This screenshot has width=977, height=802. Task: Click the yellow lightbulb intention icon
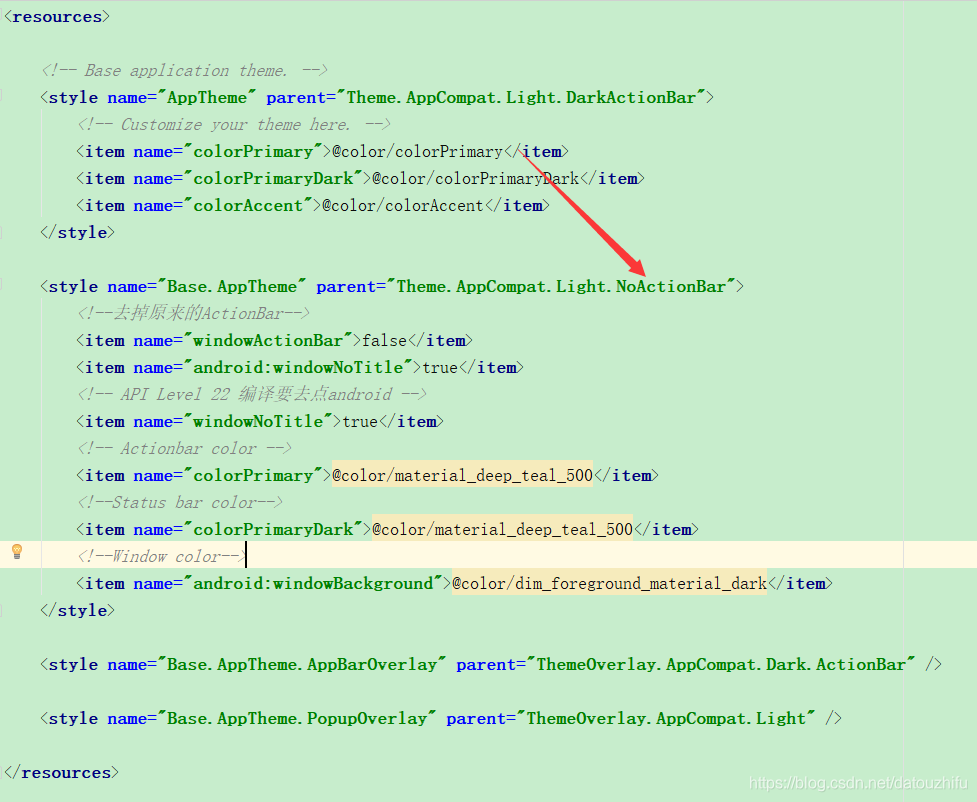point(17,551)
